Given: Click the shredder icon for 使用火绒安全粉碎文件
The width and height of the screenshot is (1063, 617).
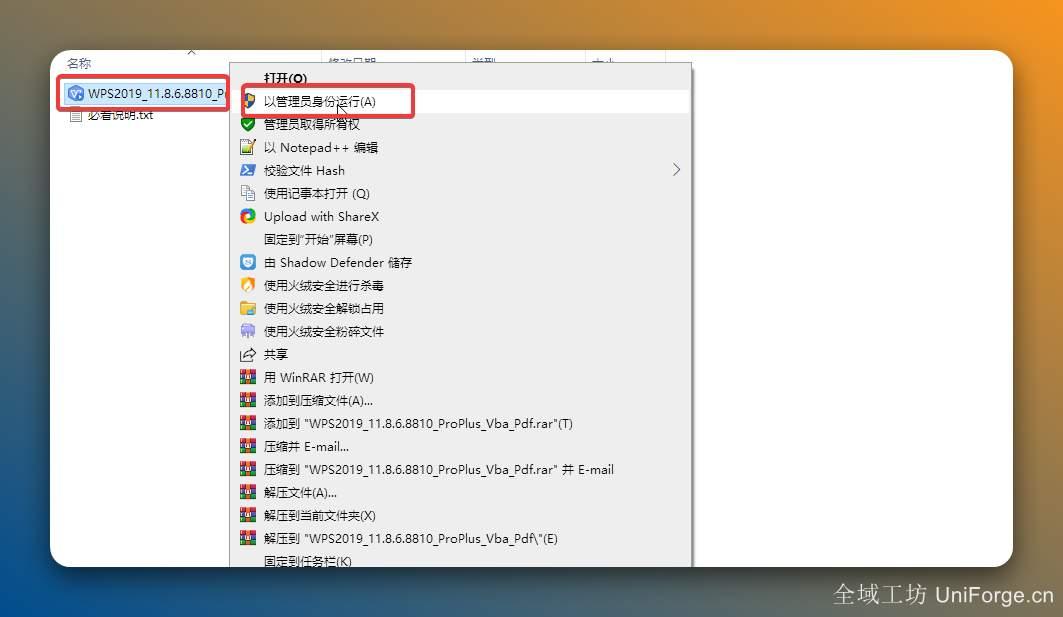Looking at the screenshot, I should 248,332.
